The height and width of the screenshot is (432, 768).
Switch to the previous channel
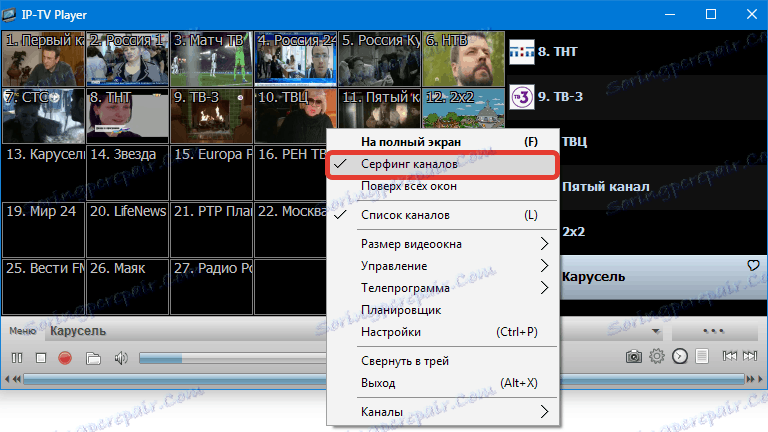[729, 356]
